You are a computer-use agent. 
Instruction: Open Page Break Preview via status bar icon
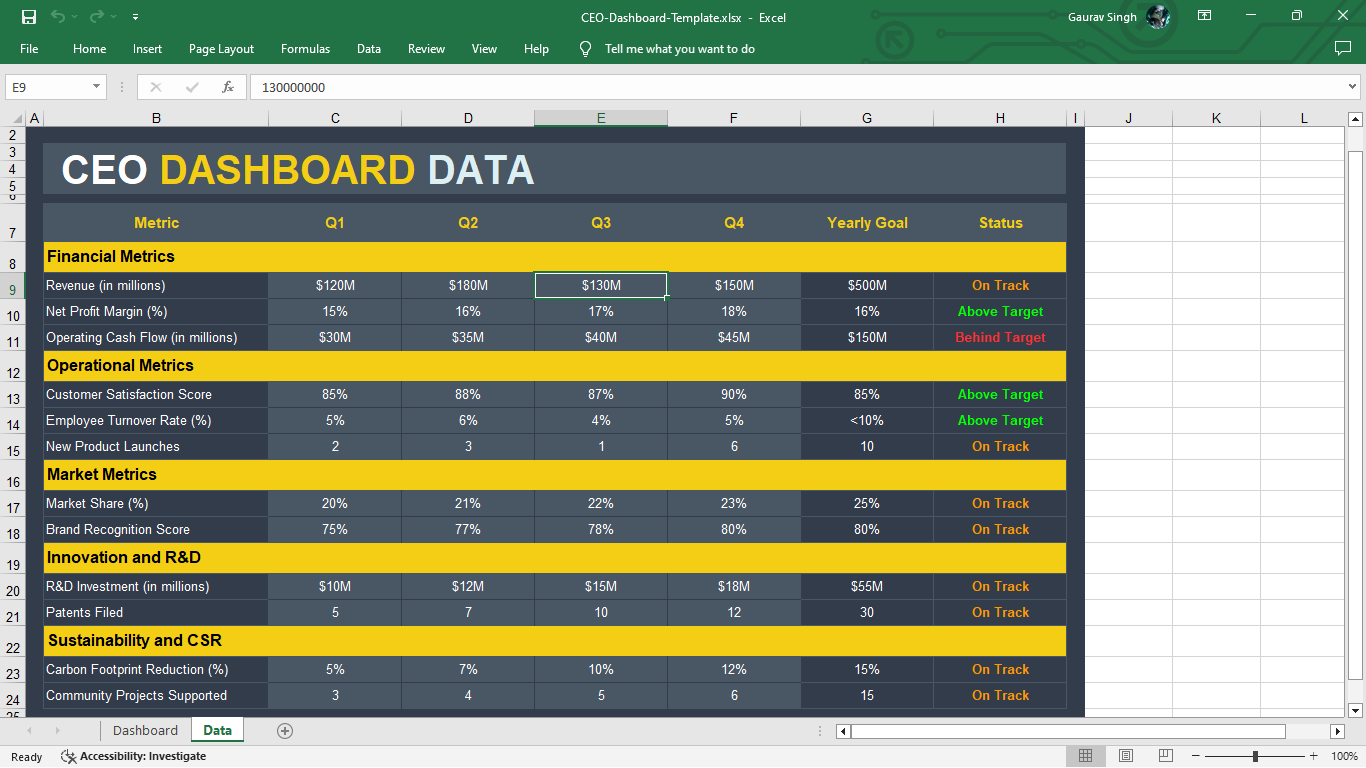(1165, 755)
